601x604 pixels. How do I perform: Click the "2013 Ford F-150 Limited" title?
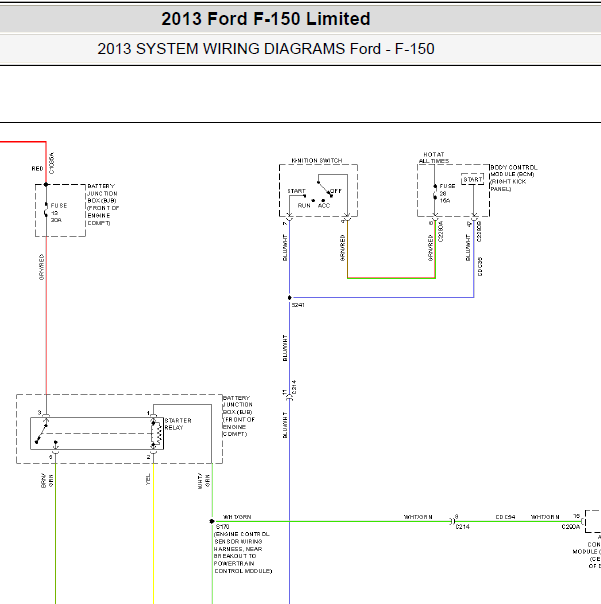[266, 18]
